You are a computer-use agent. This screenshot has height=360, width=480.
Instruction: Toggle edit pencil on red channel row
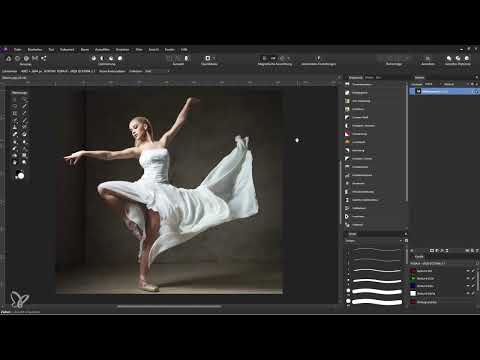tap(473, 271)
